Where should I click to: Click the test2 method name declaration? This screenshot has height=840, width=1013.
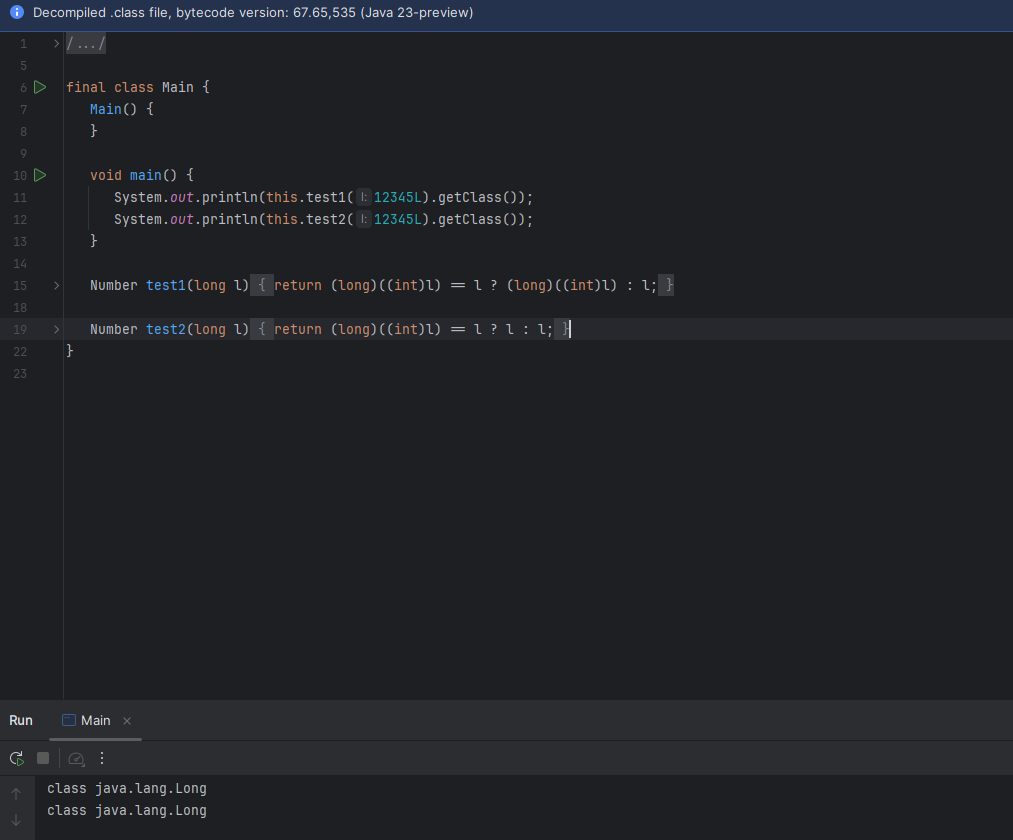[165, 329]
